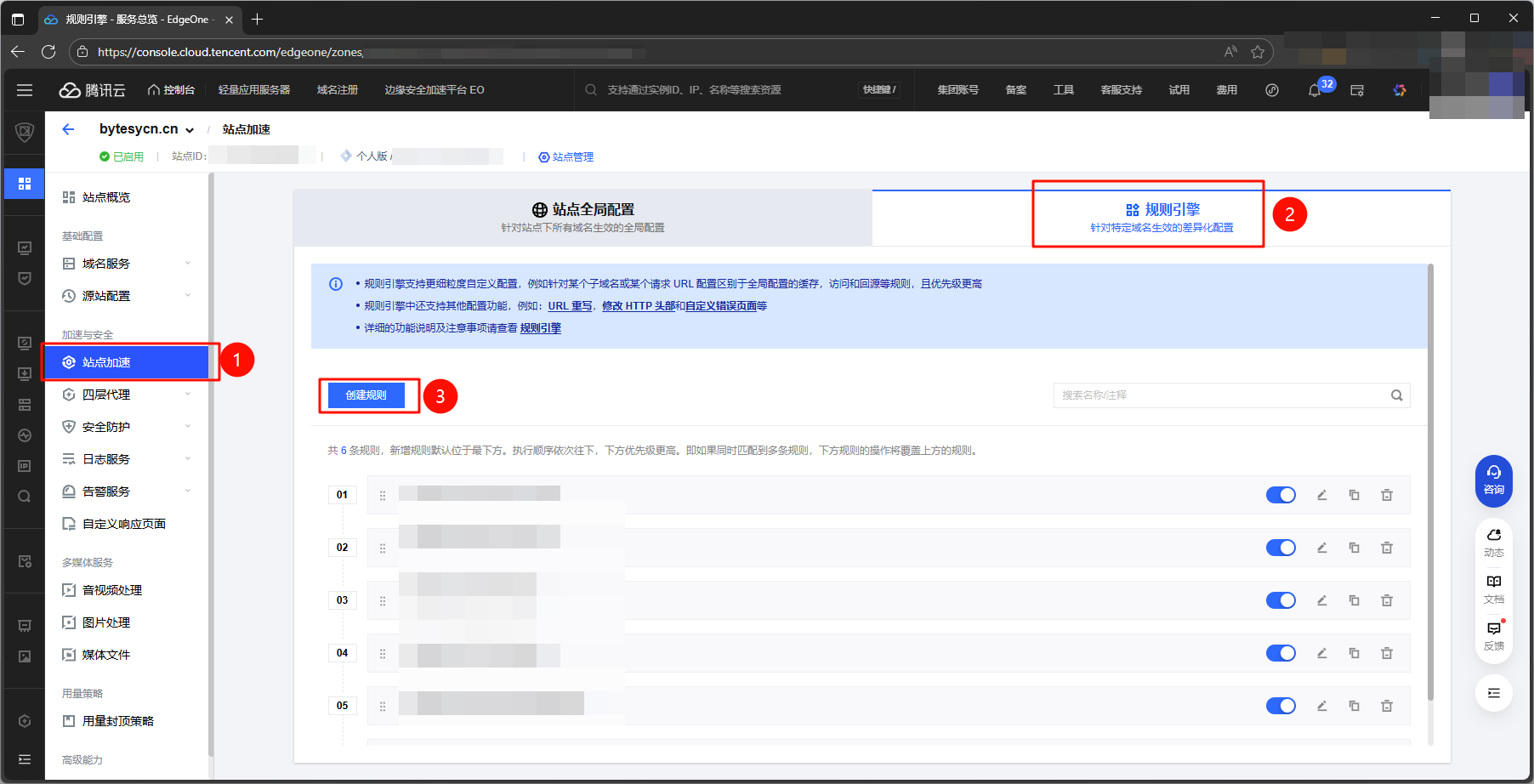Toggle rule 02 enable switch
The height and width of the screenshot is (784, 1534).
pos(1281,548)
